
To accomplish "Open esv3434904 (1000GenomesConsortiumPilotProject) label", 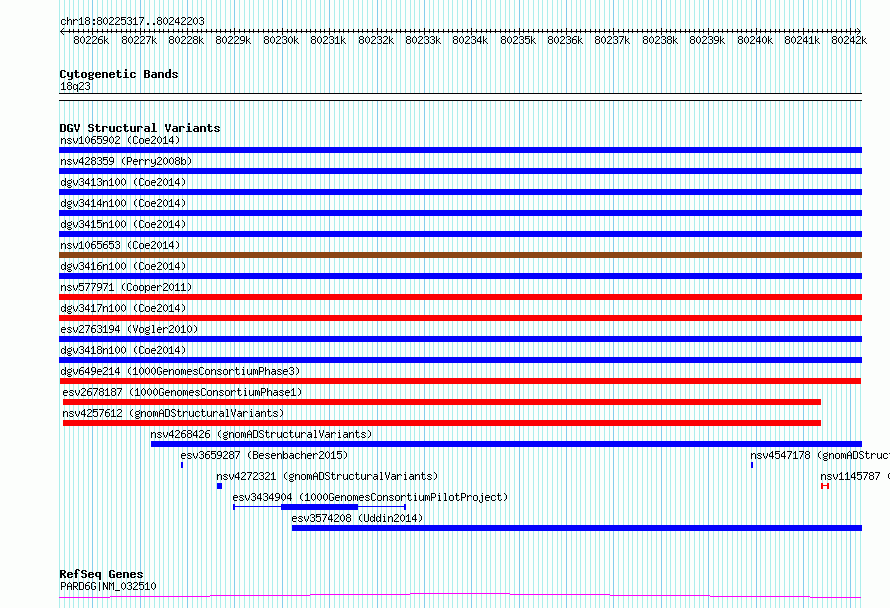I will coord(370,497).
